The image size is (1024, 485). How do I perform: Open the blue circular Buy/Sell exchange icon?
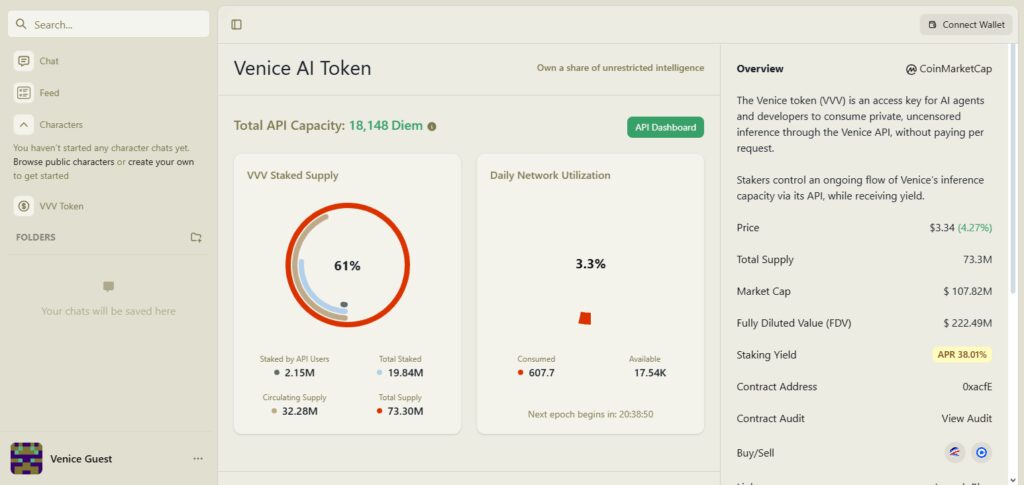981,452
